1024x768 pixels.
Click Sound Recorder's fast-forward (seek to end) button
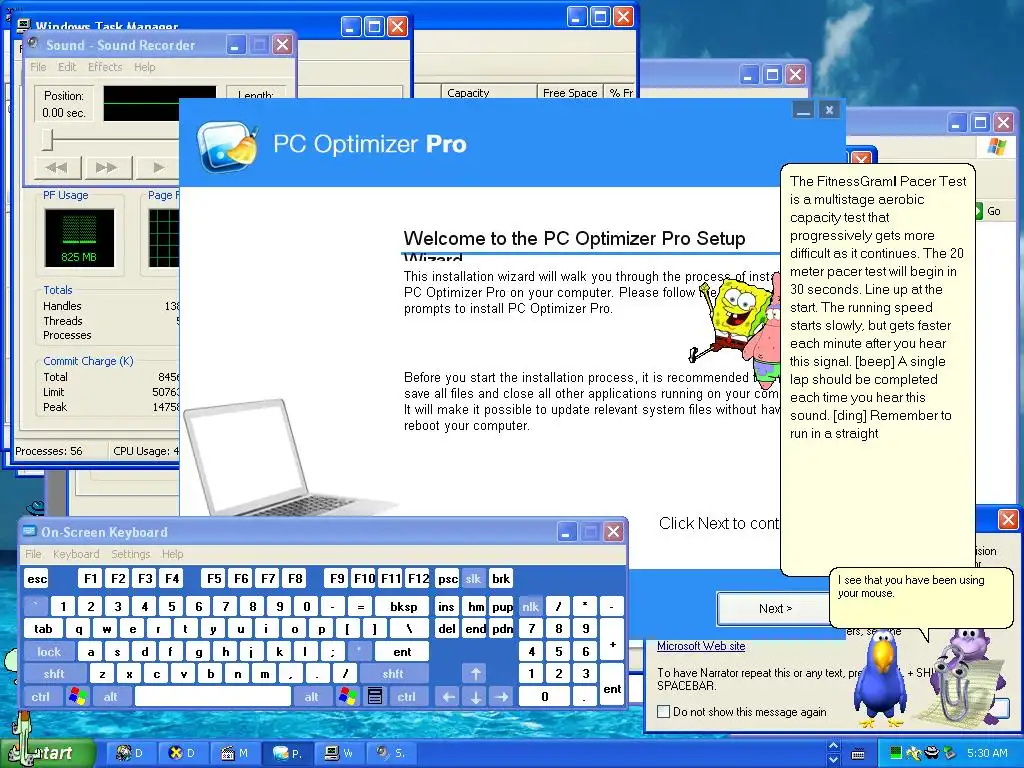click(x=106, y=167)
